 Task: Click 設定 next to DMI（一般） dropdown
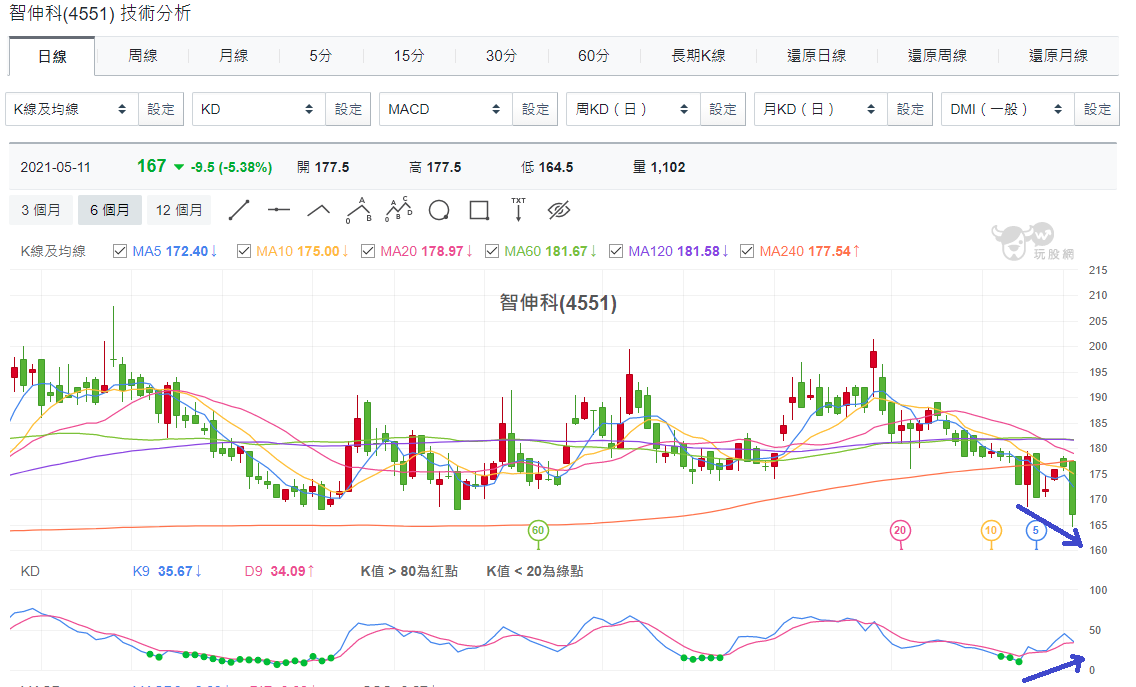[x=1098, y=109]
